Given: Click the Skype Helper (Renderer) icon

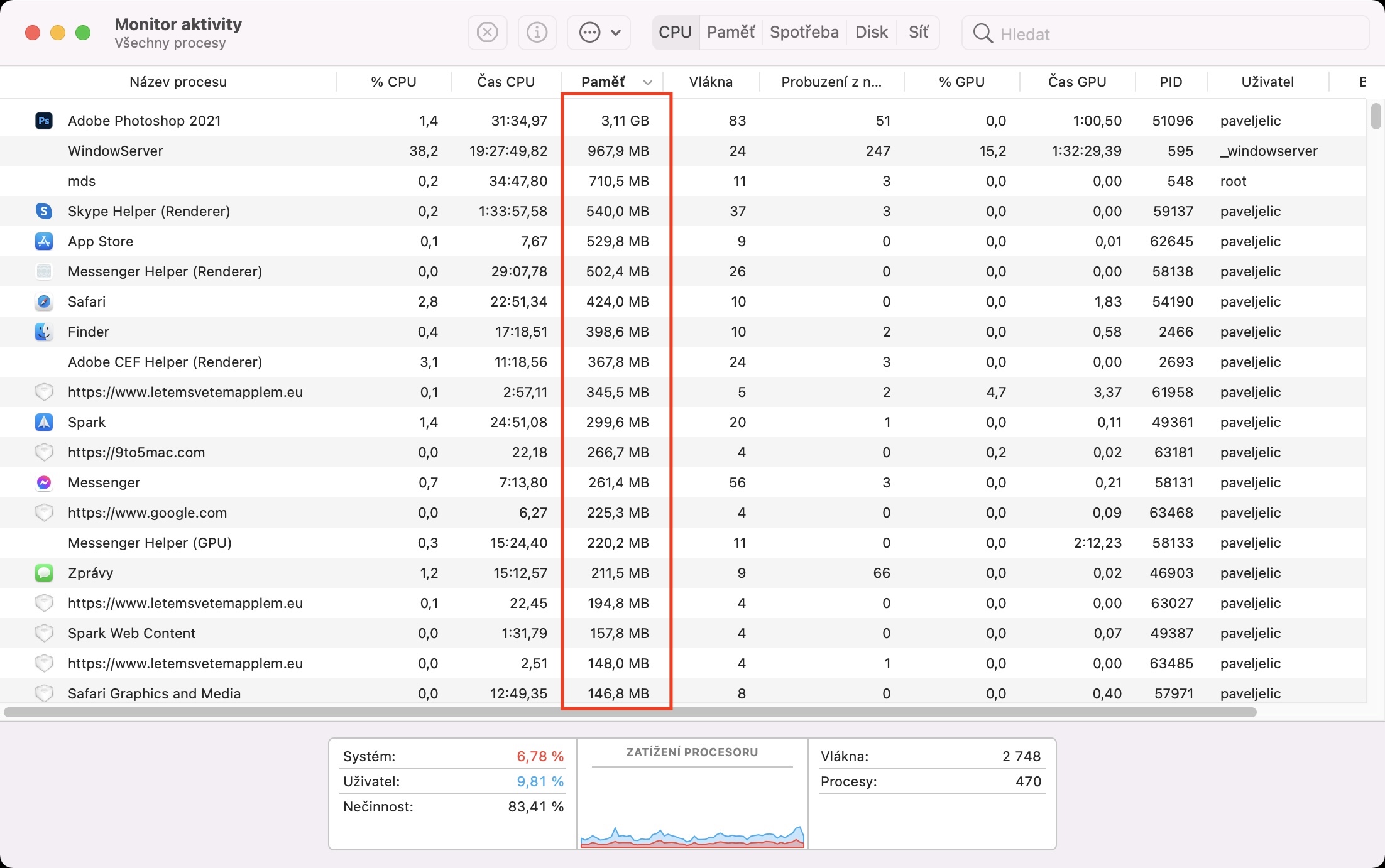Looking at the screenshot, I should 43,211.
